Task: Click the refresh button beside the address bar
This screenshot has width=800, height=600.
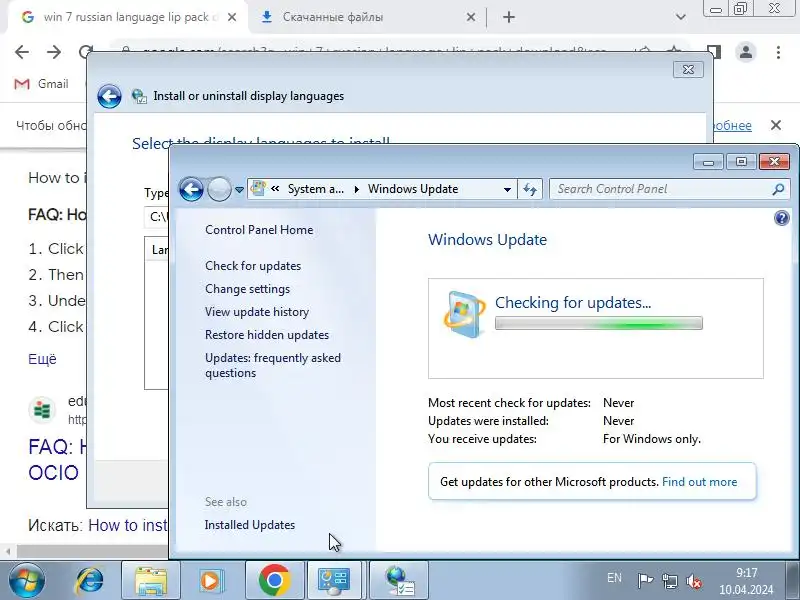Action: pyautogui.click(x=530, y=189)
